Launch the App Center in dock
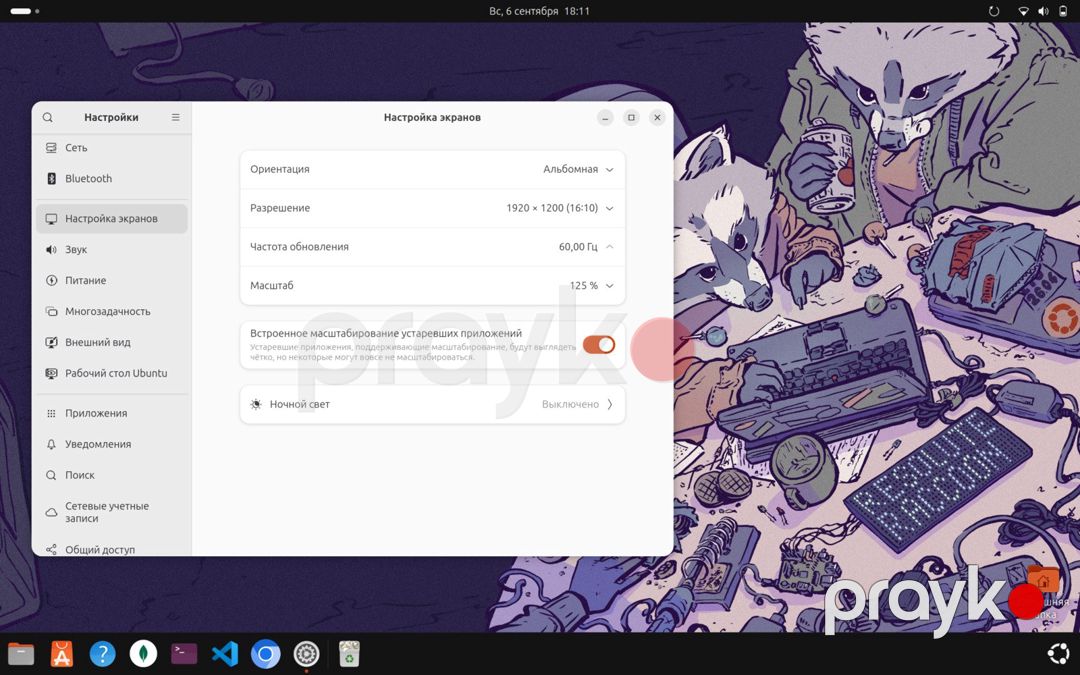Screen dimensions: 1080x675 pos(62,654)
